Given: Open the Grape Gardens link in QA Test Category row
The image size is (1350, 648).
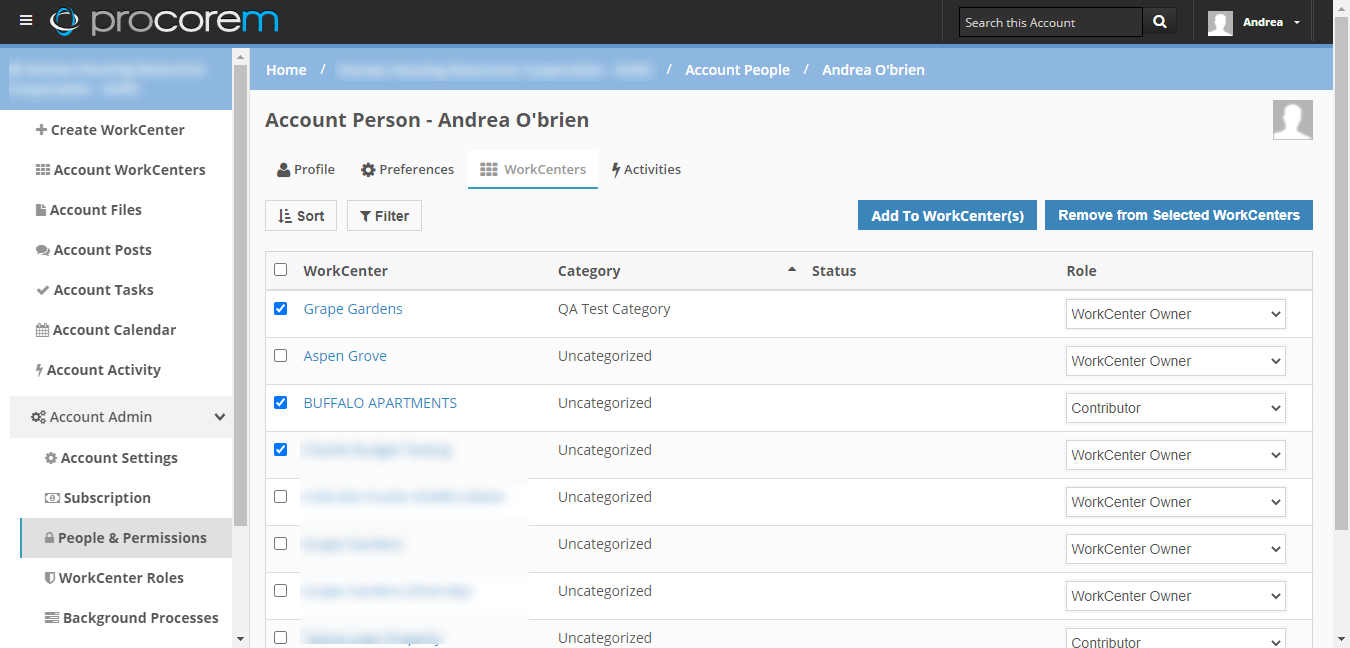Looking at the screenshot, I should coord(353,309).
